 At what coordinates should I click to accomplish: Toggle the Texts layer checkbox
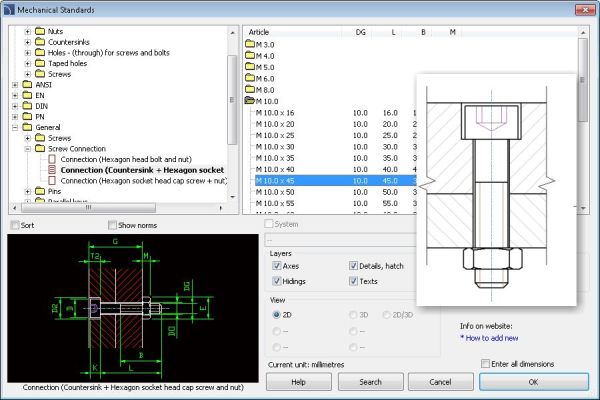[x=353, y=281]
